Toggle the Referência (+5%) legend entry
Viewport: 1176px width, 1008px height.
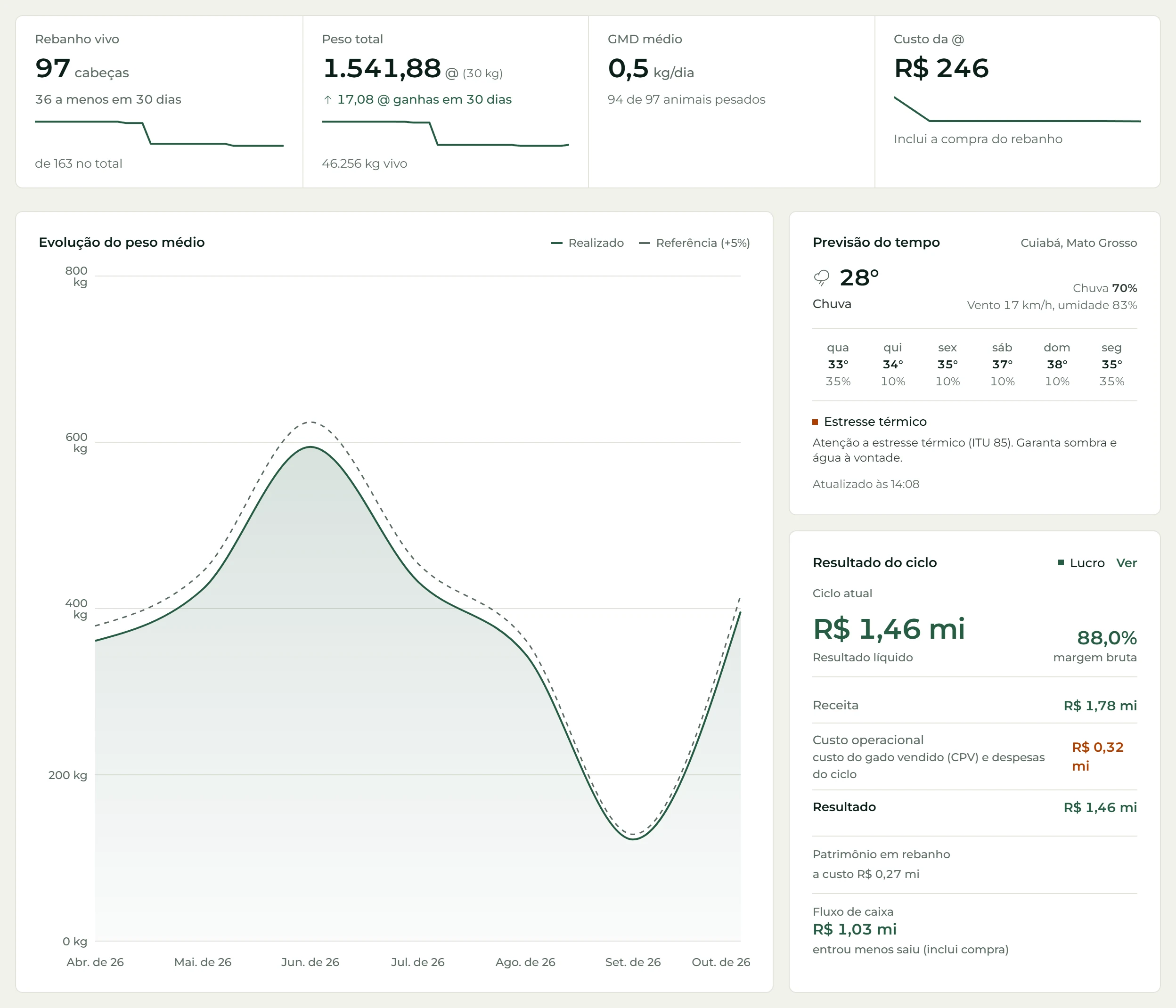click(694, 243)
